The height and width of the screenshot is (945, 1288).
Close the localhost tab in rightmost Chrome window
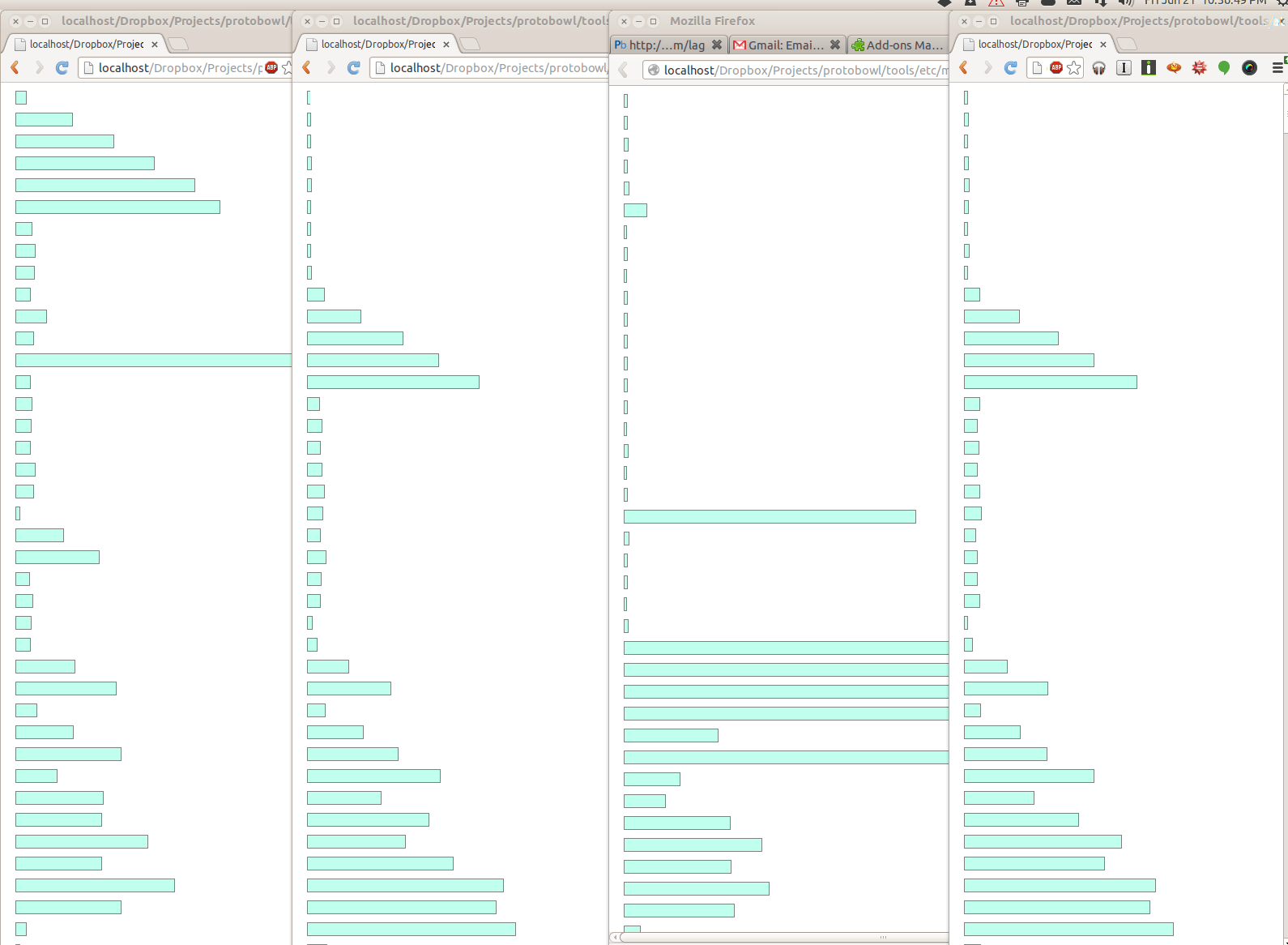1103,45
